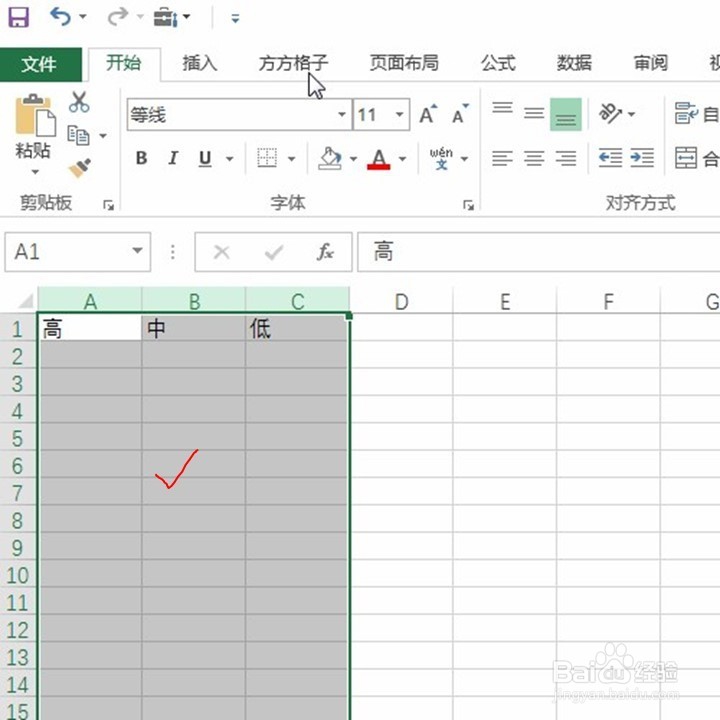Open the font name box showing 等线

239,114
